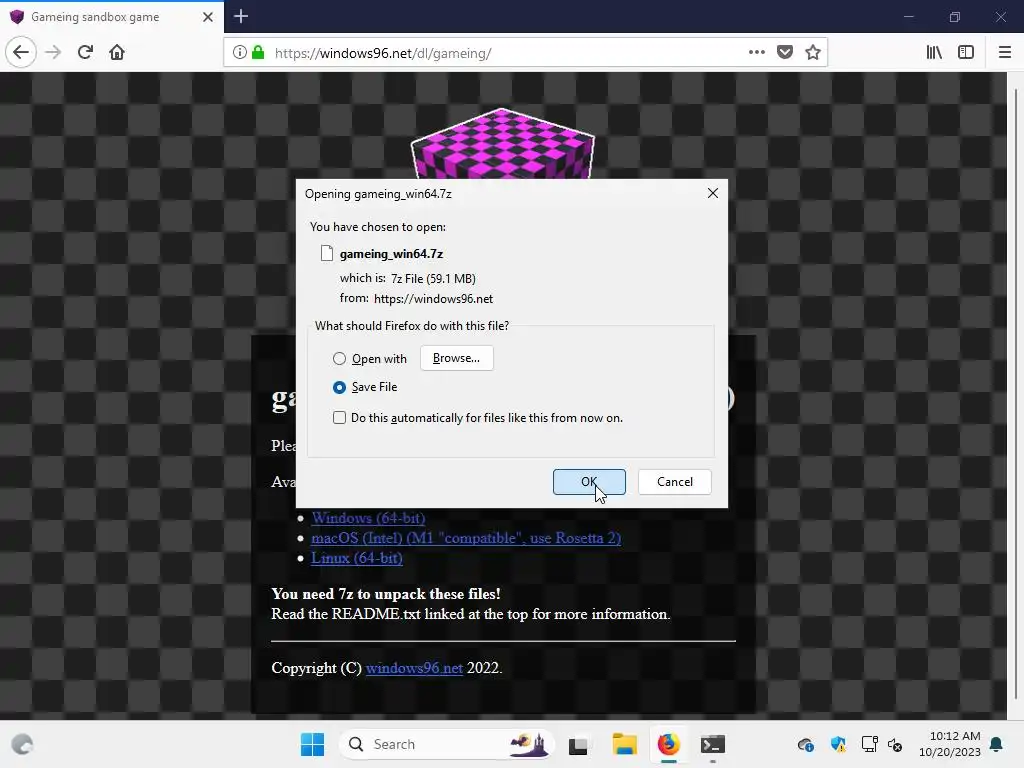
Task: Open the clock showing 10:12 AM
Action: coord(950,744)
